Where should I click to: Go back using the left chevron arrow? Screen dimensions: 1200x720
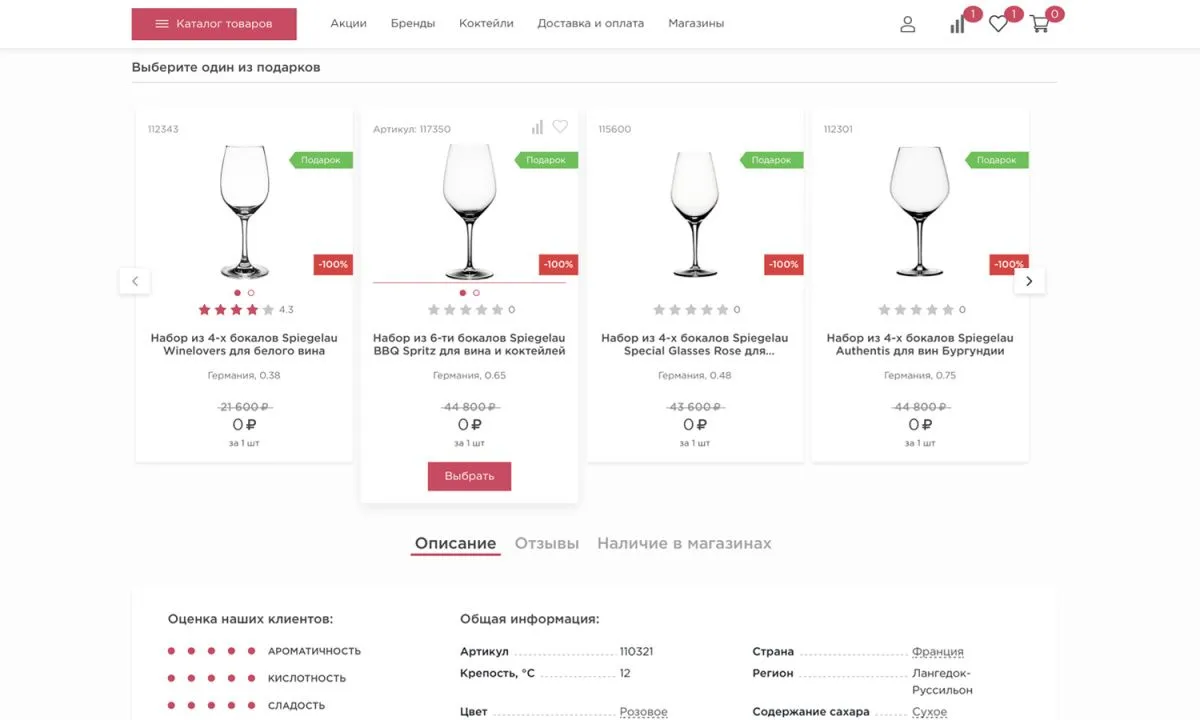coord(134,281)
